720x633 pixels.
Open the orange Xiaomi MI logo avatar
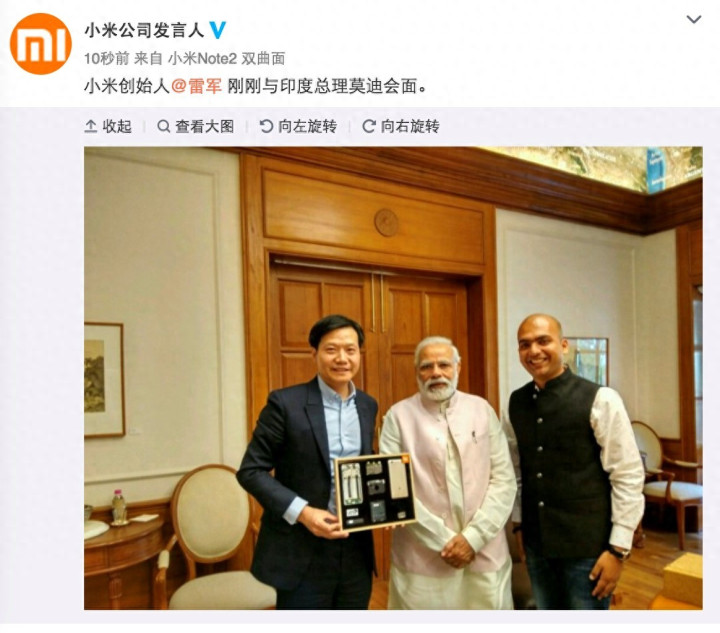pos(41,44)
